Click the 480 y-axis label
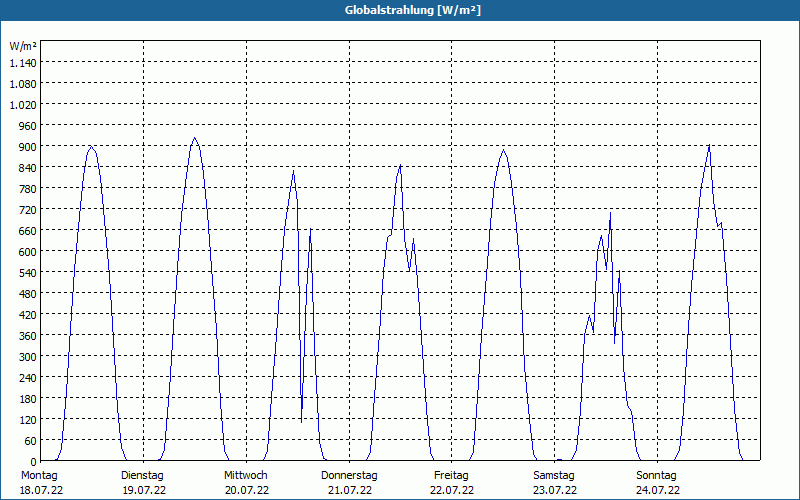The width and height of the screenshot is (800, 500). pos(28,294)
